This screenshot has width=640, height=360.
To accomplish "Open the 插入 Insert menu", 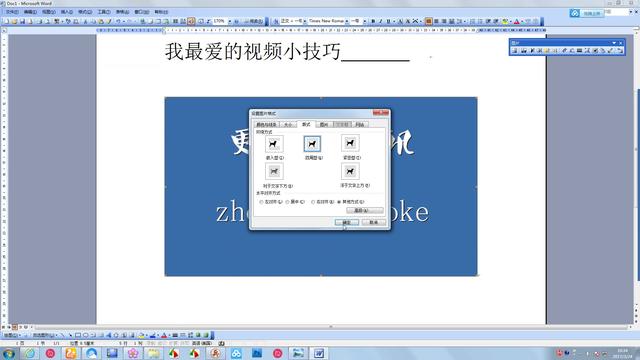I will pyautogui.click(x=67, y=12).
